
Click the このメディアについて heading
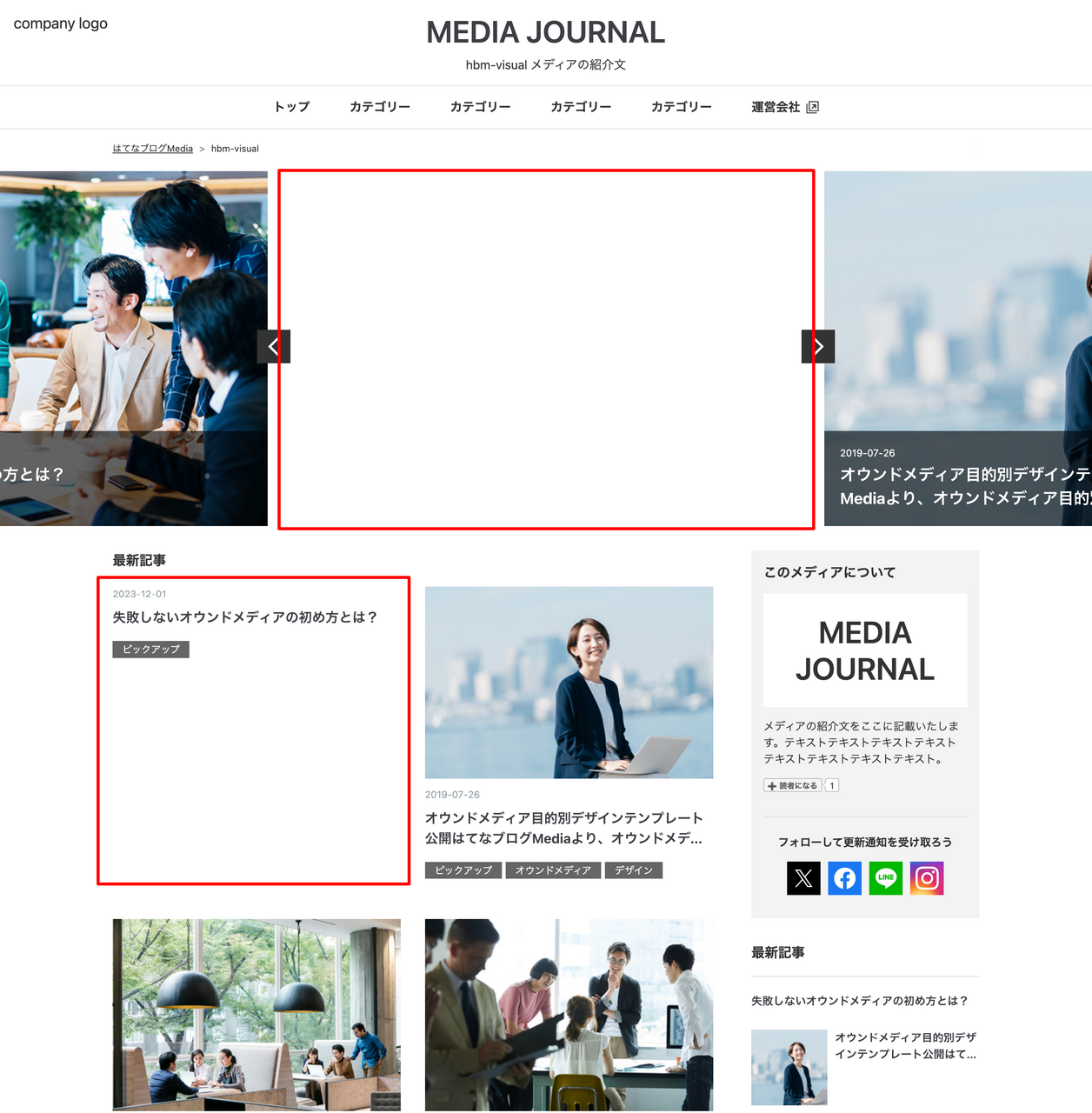coord(829,572)
